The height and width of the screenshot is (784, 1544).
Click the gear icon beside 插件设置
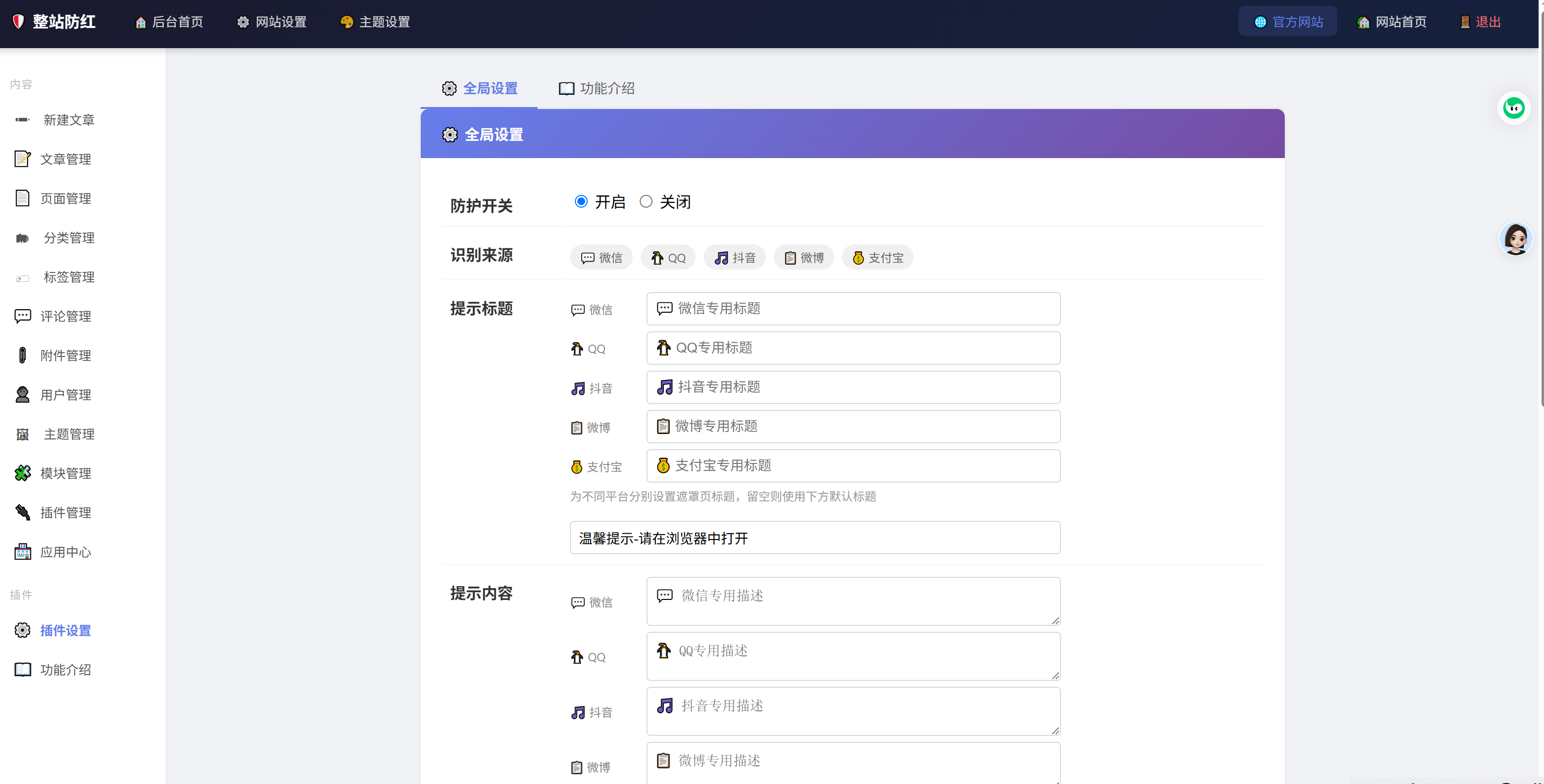point(22,630)
